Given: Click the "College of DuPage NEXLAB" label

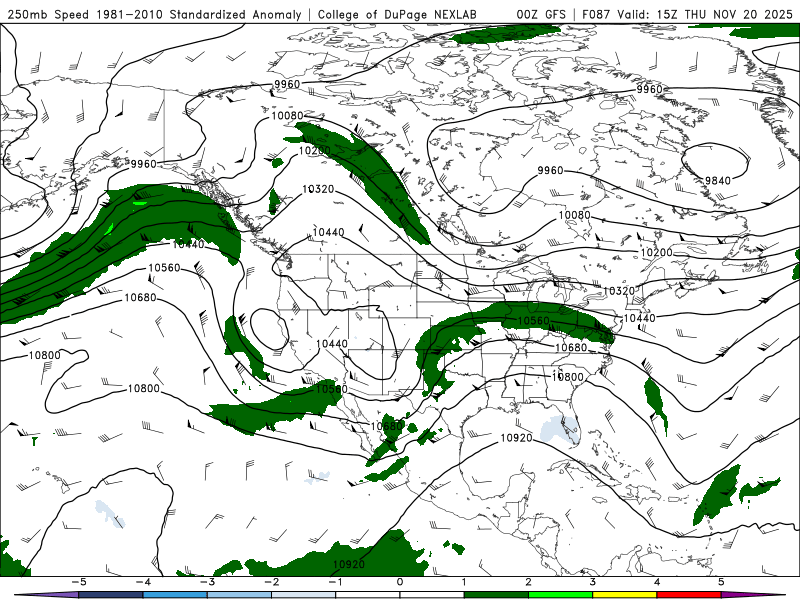Looking at the screenshot, I should pyautogui.click(x=397, y=15).
